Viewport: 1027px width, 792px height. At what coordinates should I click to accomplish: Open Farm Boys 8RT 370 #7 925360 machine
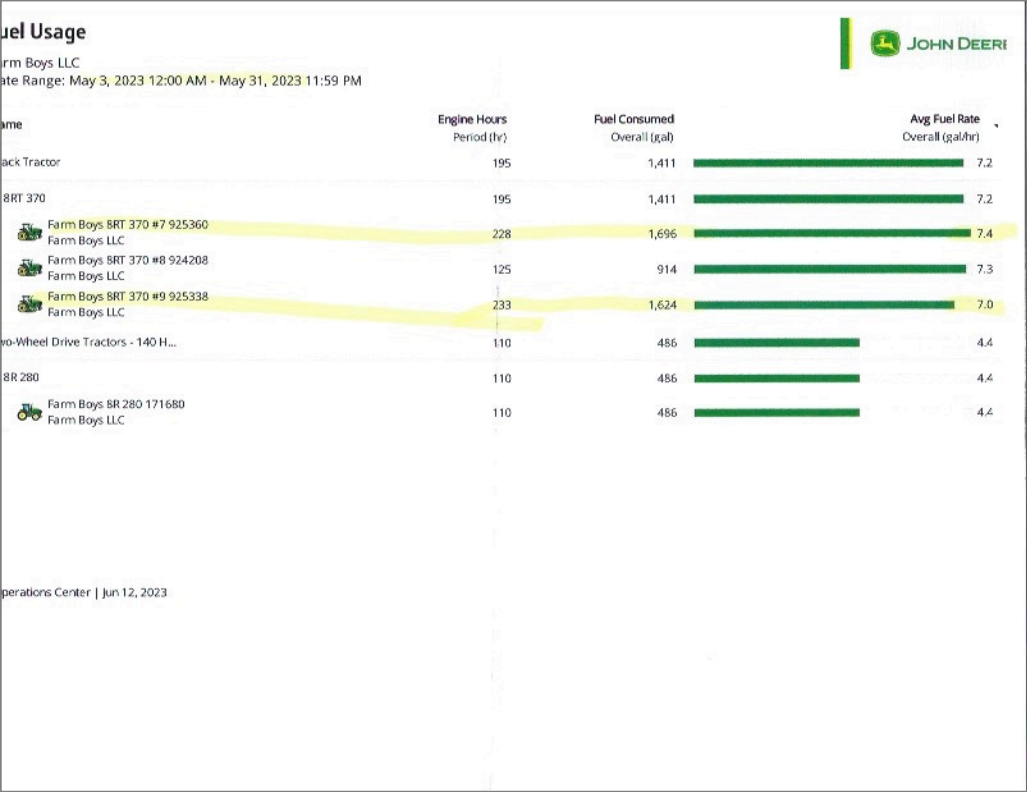128,225
